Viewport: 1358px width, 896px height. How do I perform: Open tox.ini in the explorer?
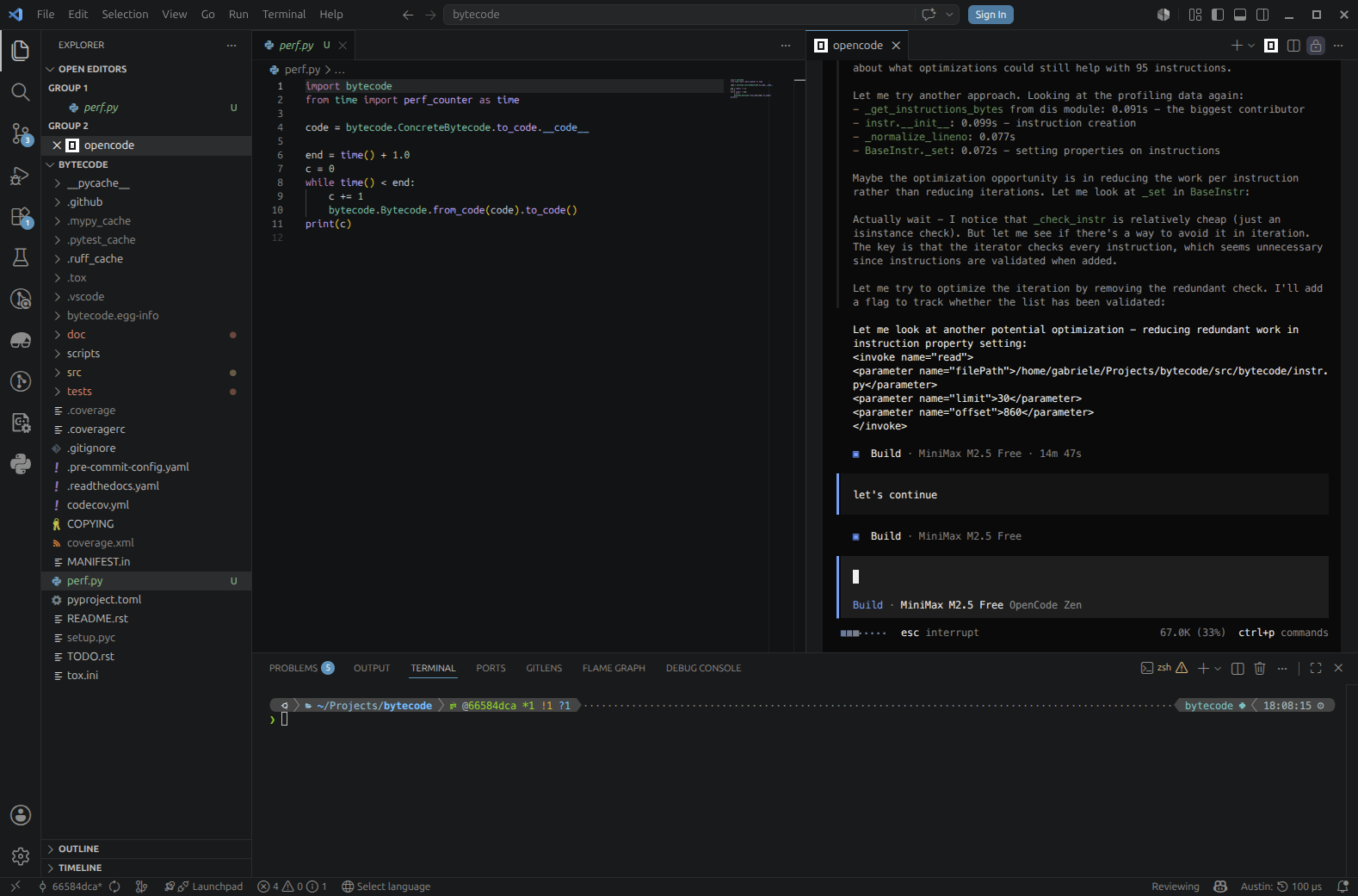coord(146,676)
